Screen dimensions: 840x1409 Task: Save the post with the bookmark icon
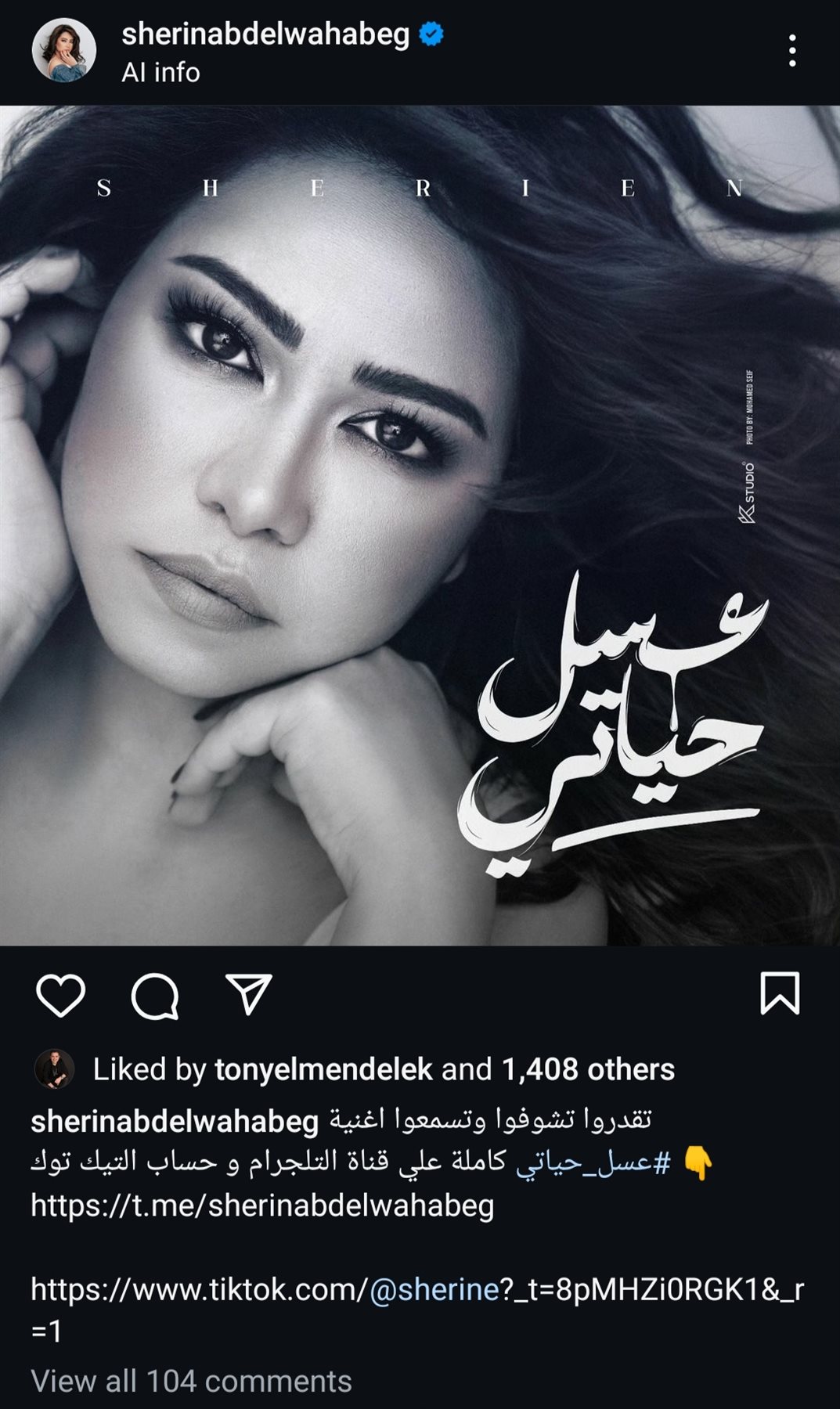tap(780, 993)
